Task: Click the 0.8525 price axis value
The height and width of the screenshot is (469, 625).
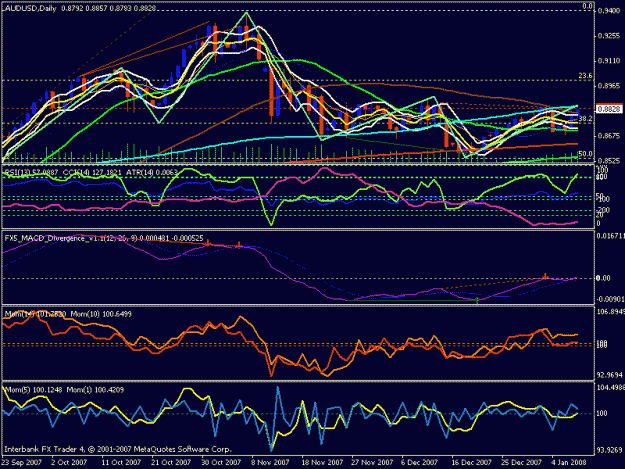Action: click(609, 161)
